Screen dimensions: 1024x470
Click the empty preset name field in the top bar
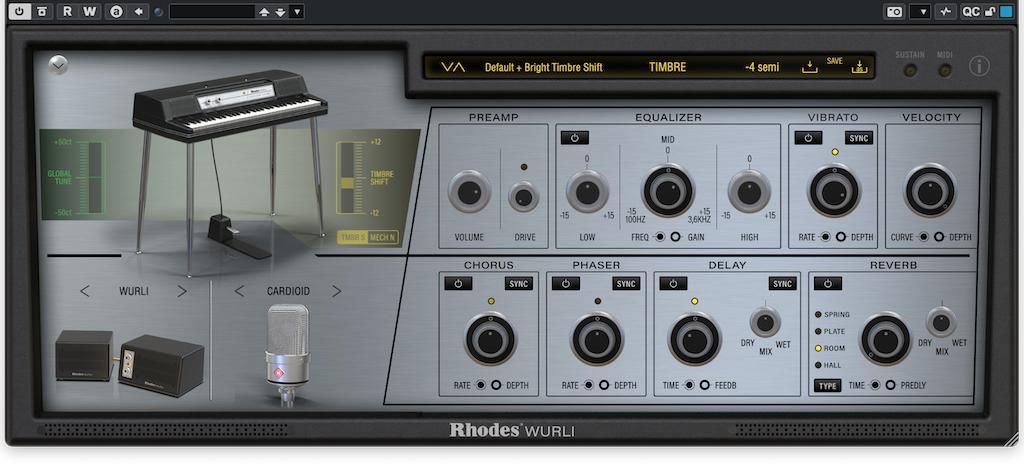click(212, 11)
